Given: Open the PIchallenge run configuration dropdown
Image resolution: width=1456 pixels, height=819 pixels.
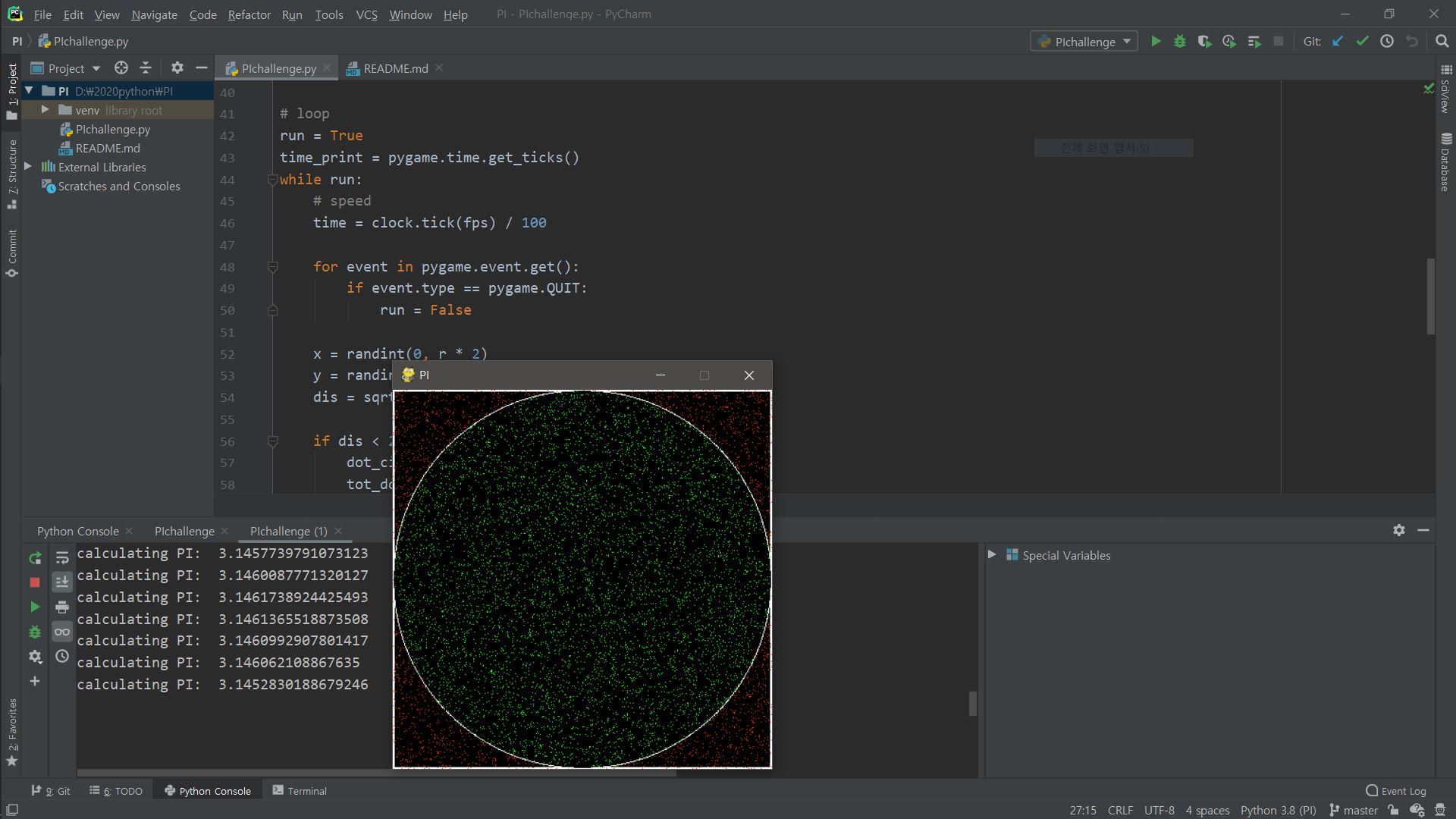Looking at the screenshot, I should pos(1128,41).
